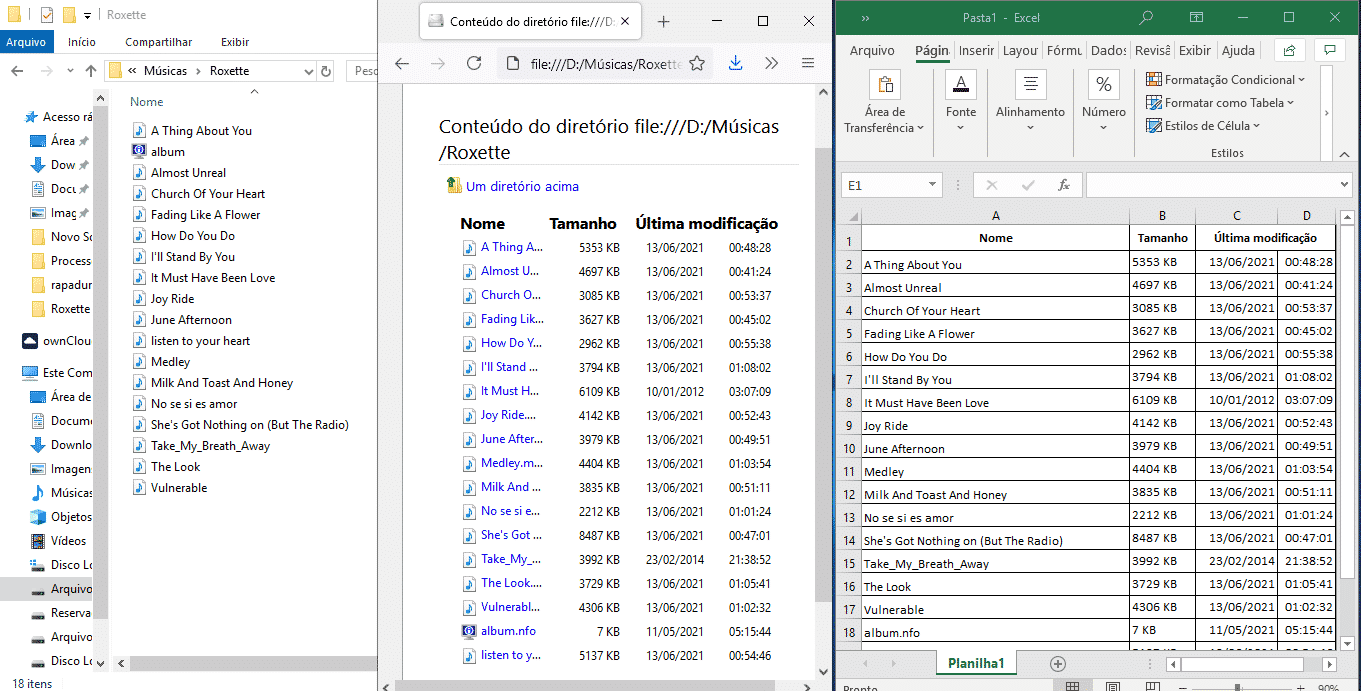Viewport: 1361px width, 691px height.
Task: Click the browser address bar URL
Action: [x=606, y=63]
